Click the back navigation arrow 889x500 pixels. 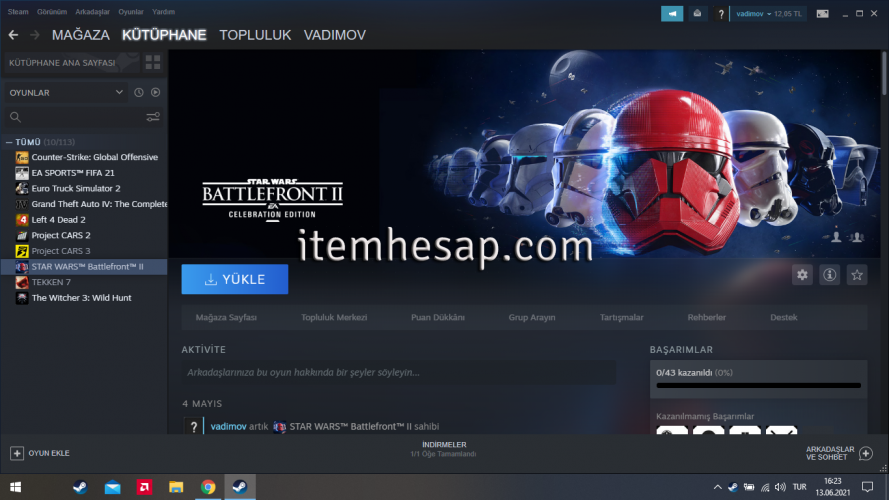pos(13,35)
